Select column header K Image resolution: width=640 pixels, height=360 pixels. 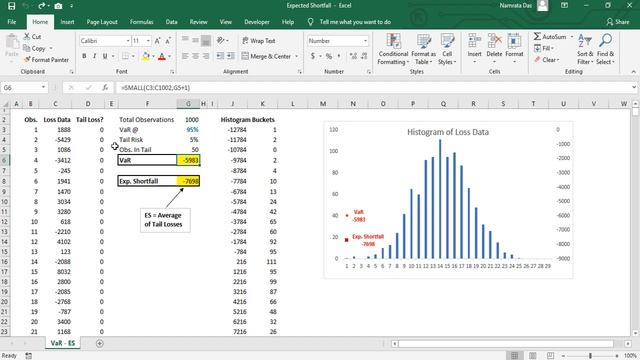tap(262, 104)
